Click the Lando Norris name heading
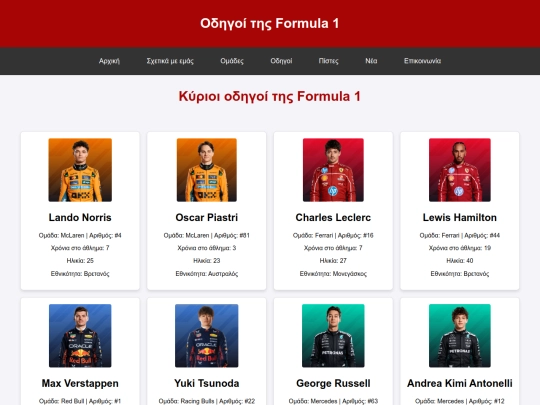 (x=80, y=217)
